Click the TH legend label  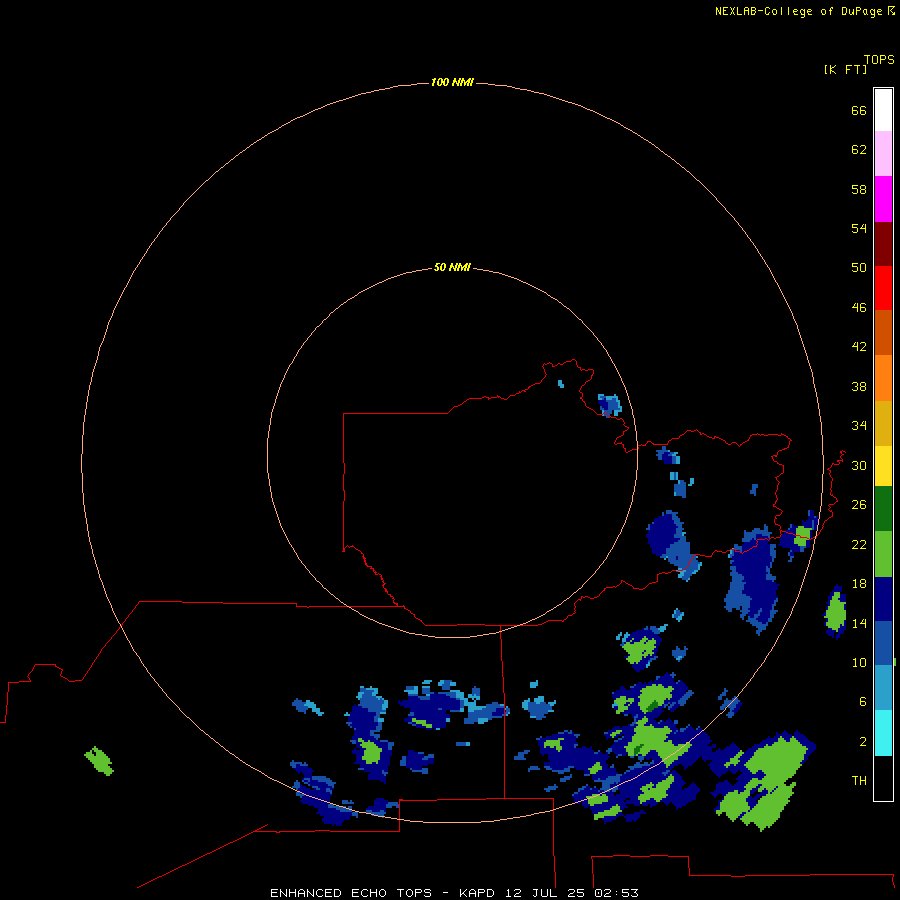pyautogui.click(x=859, y=781)
